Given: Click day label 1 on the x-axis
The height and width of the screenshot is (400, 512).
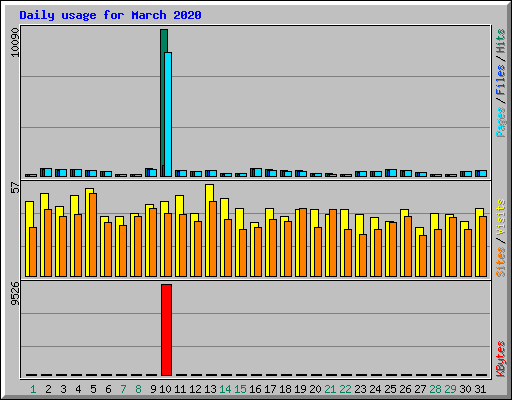Looking at the screenshot, I should (33, 389).
